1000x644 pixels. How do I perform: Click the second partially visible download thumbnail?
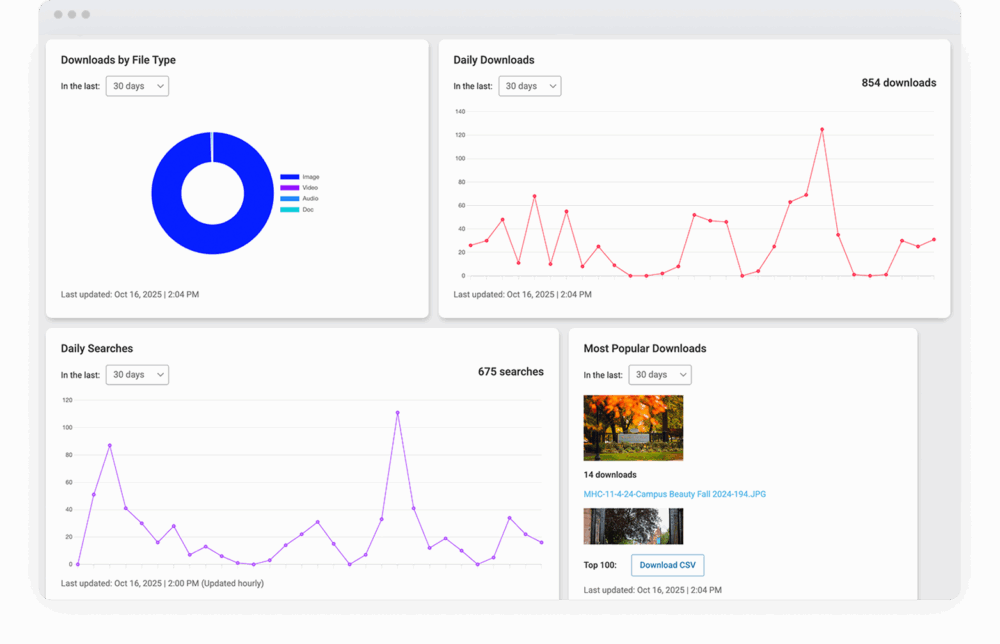point(633,527)
